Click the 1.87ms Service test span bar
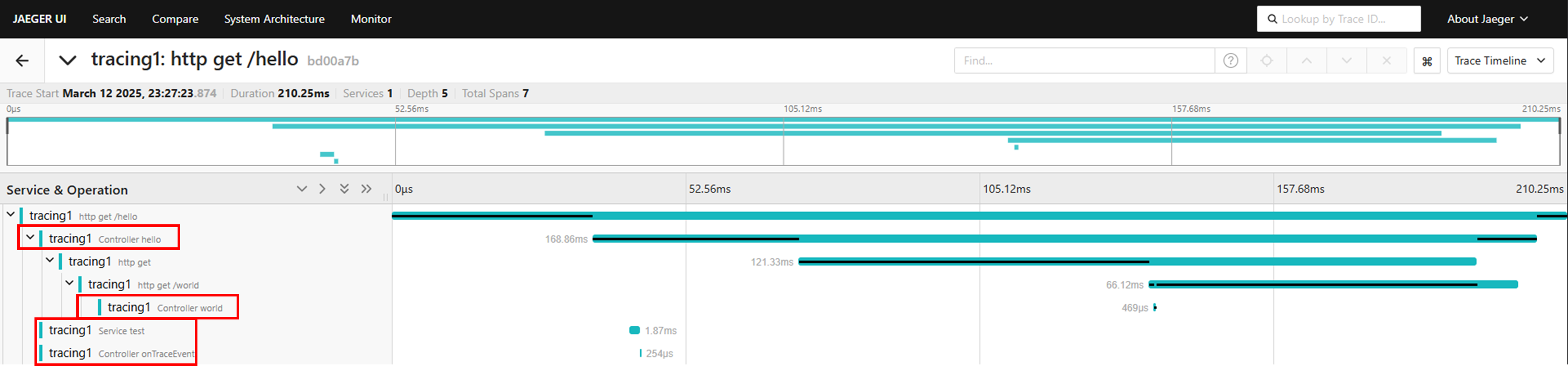Viewport: 1568px width, 366px height. pyautogui.click(x=634, y=330)
